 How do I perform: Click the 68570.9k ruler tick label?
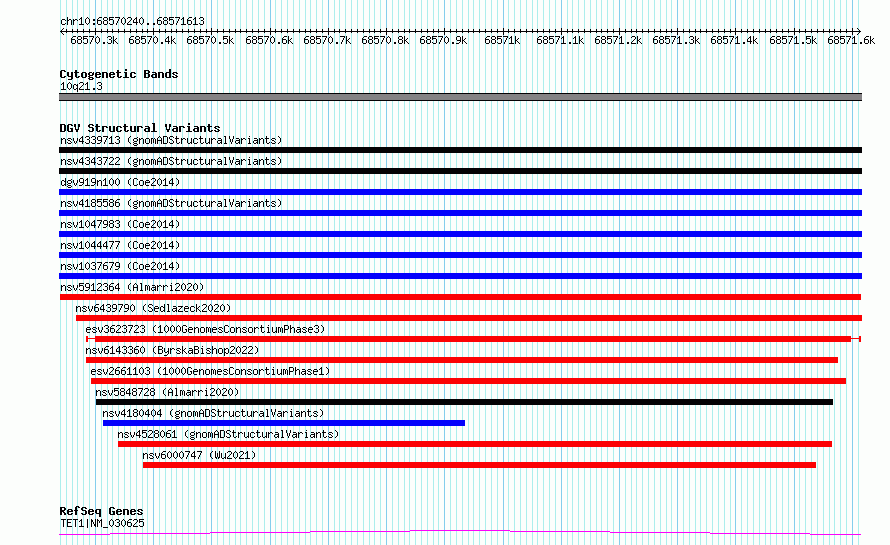coord(443,41)
